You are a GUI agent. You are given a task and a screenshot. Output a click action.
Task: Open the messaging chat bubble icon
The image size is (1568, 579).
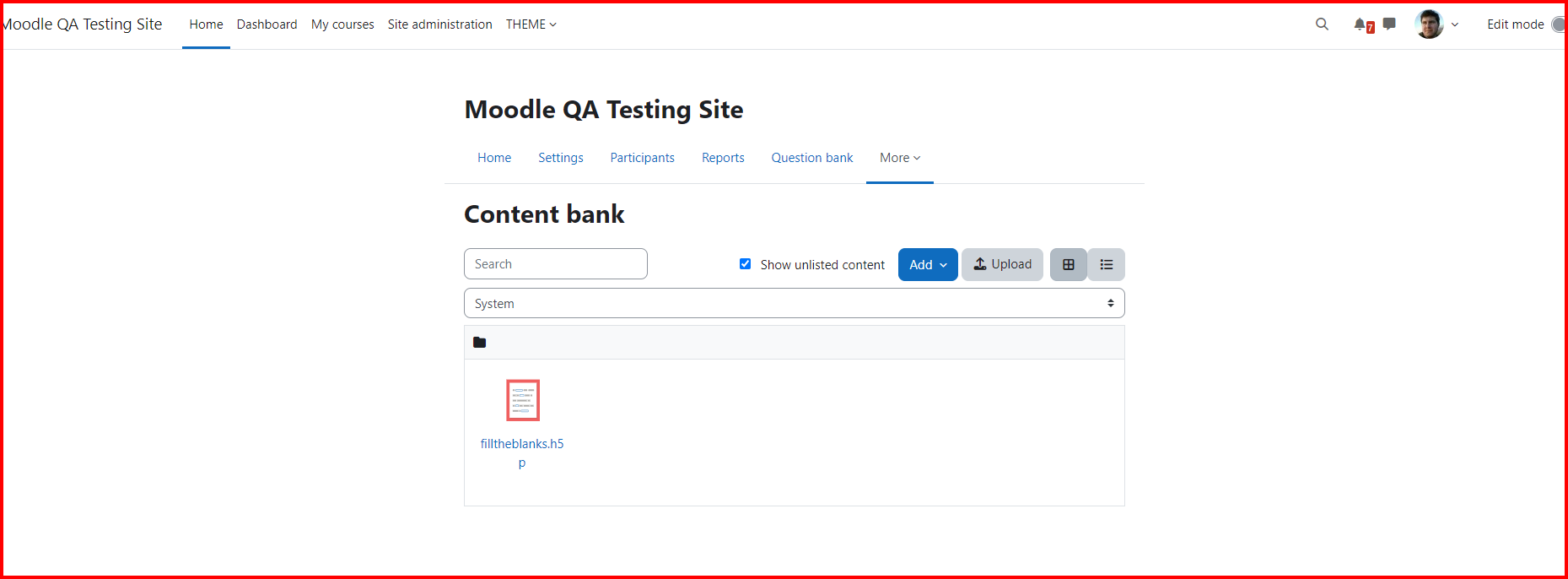1389,24
